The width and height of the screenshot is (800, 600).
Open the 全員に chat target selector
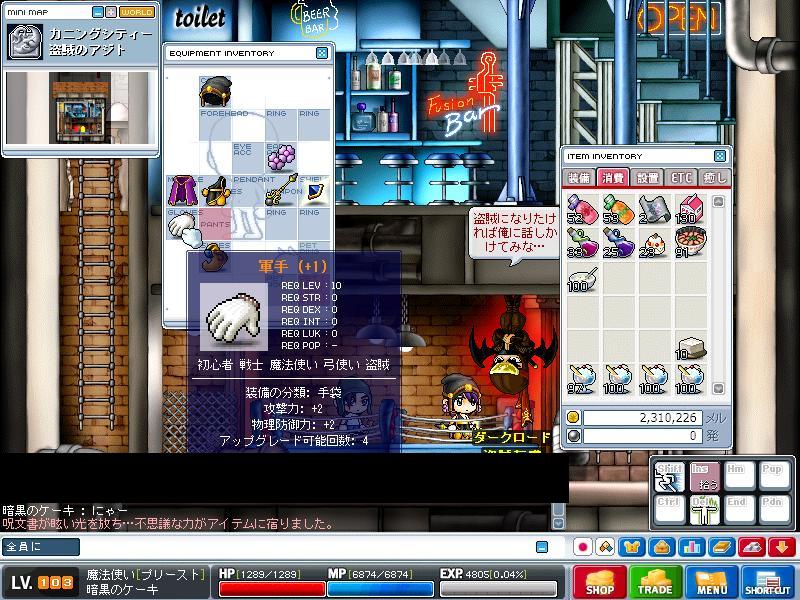tap(41, 547)
